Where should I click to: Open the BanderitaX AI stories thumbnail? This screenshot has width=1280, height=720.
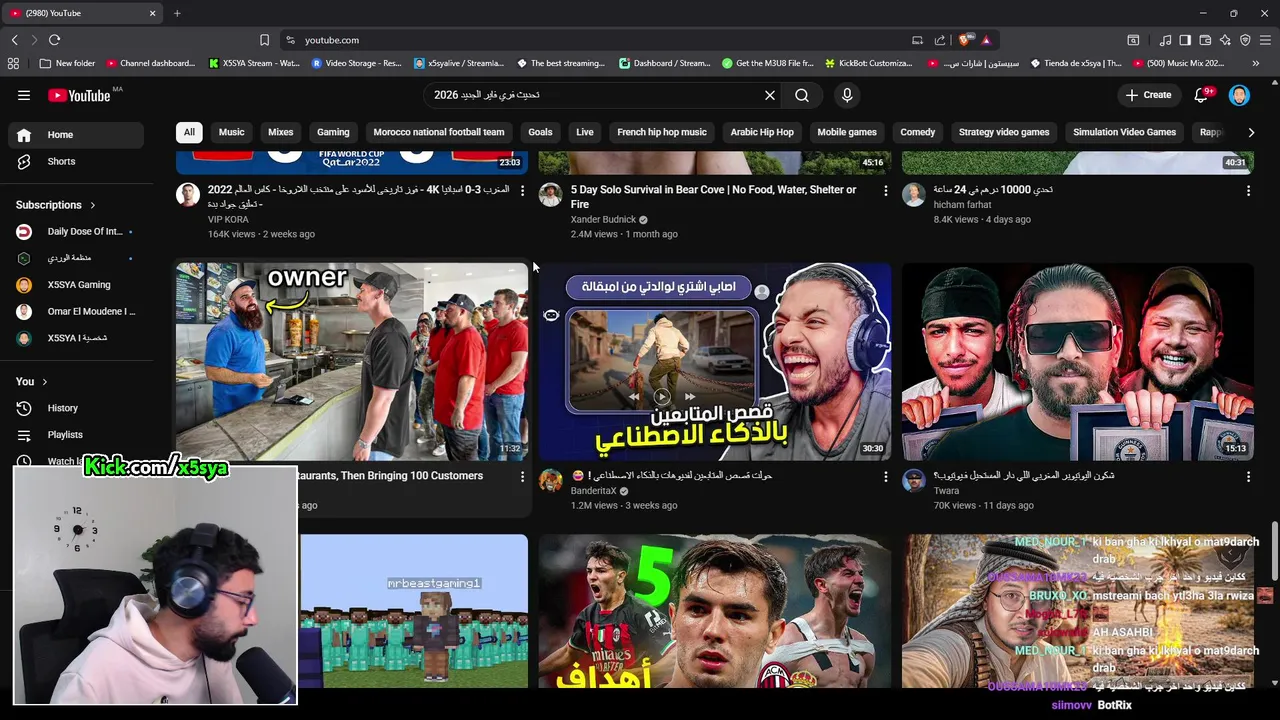(715, 362)
